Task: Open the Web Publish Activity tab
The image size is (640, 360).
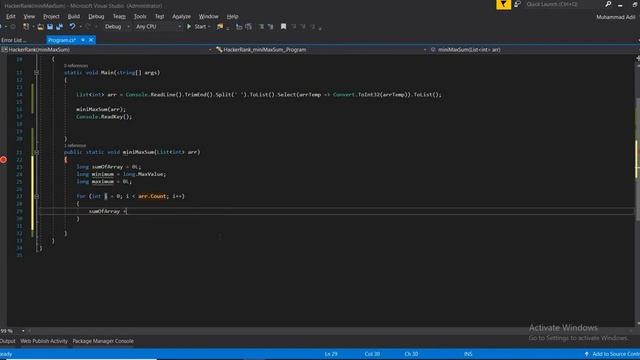Action: 44,341
